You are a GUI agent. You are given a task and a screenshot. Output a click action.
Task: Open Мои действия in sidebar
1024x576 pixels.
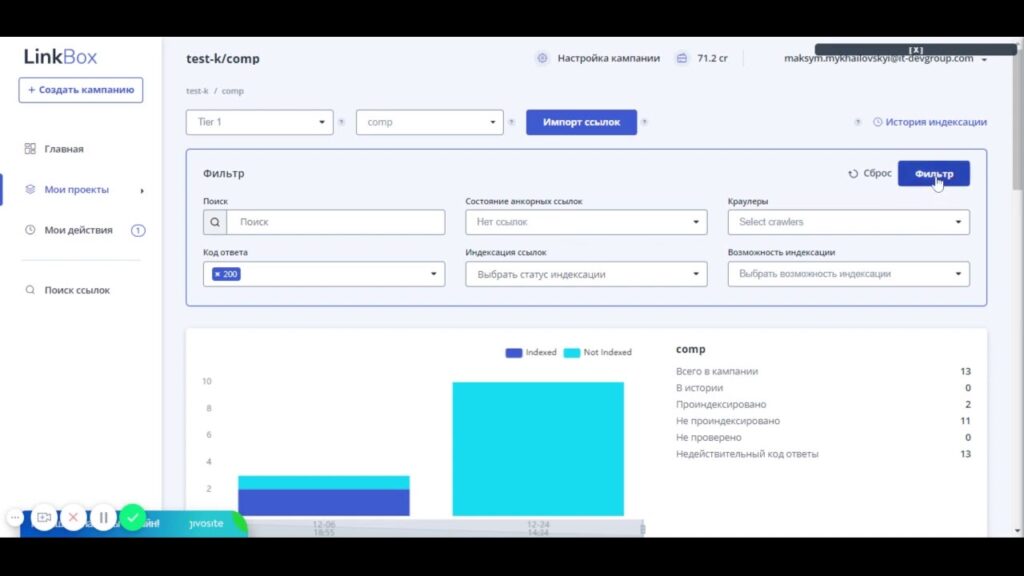tap(78, 230)
